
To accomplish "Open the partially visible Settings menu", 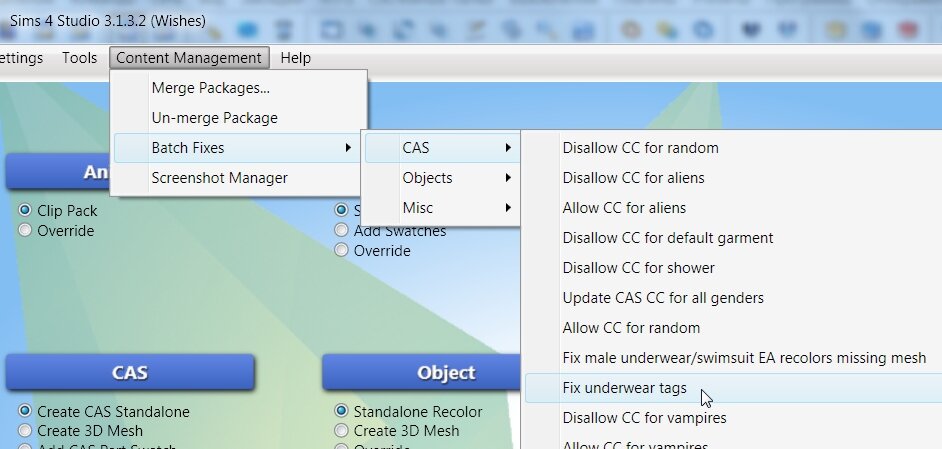I will 22,58.
